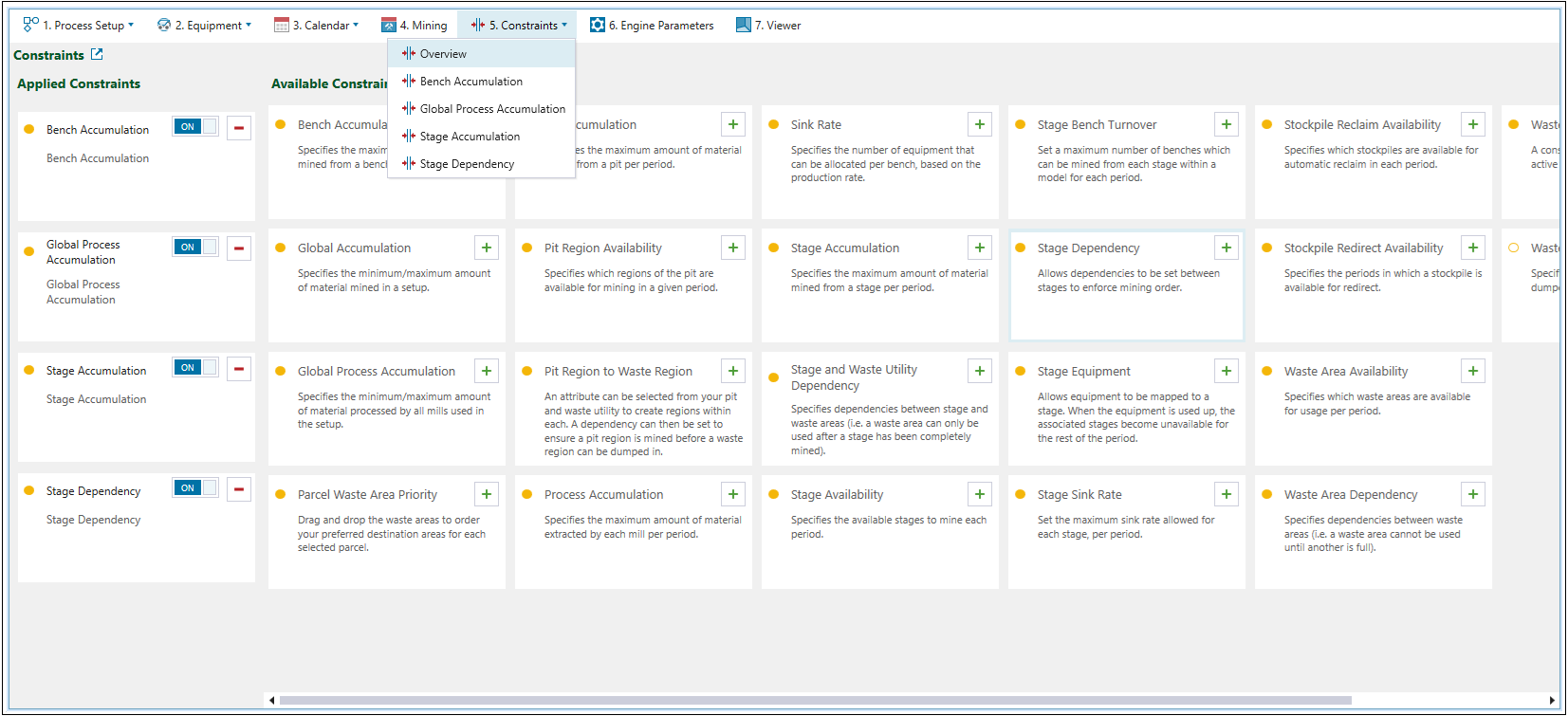Toggle off the Bench Accumulation ON switch
The width and height of the screenshot is (1568, 716).
click(195, 127)
